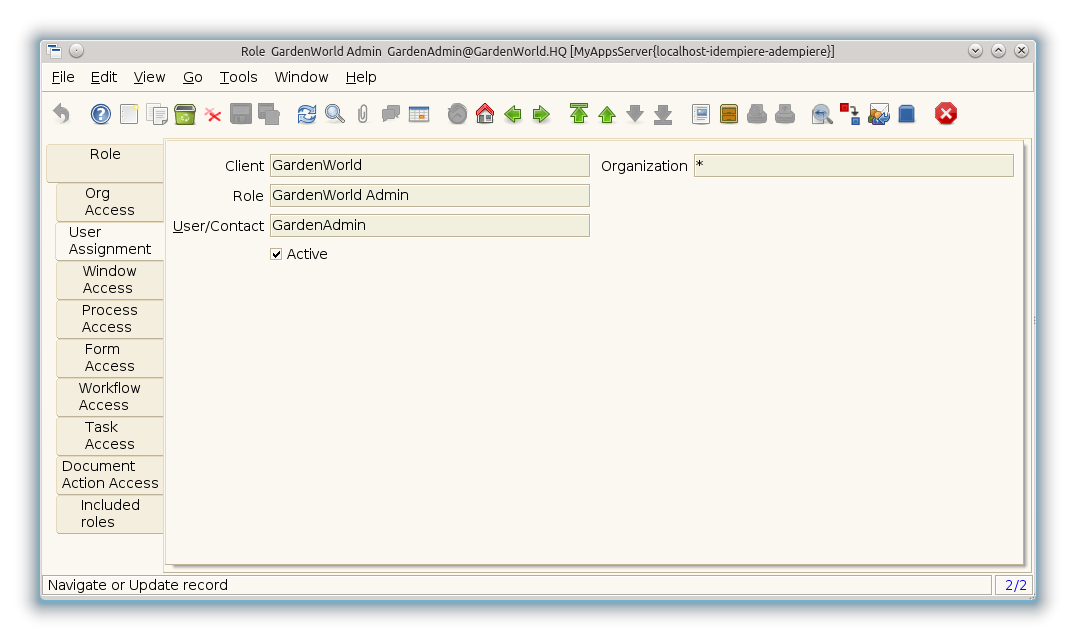Click the User/Contact field showing GardenAdmin

pos(429,226)
